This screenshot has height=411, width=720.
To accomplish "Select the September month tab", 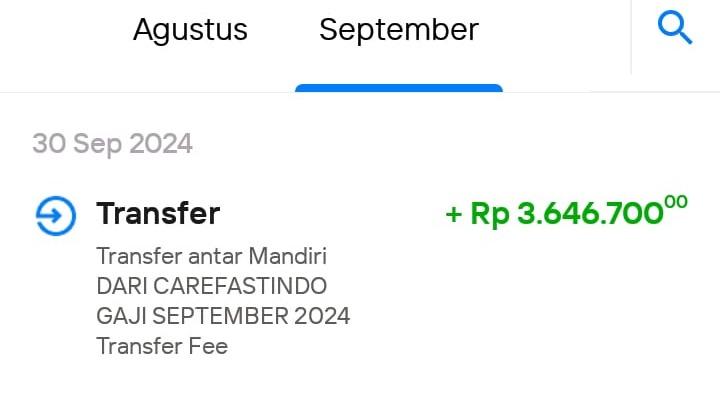I will (399, 30).
